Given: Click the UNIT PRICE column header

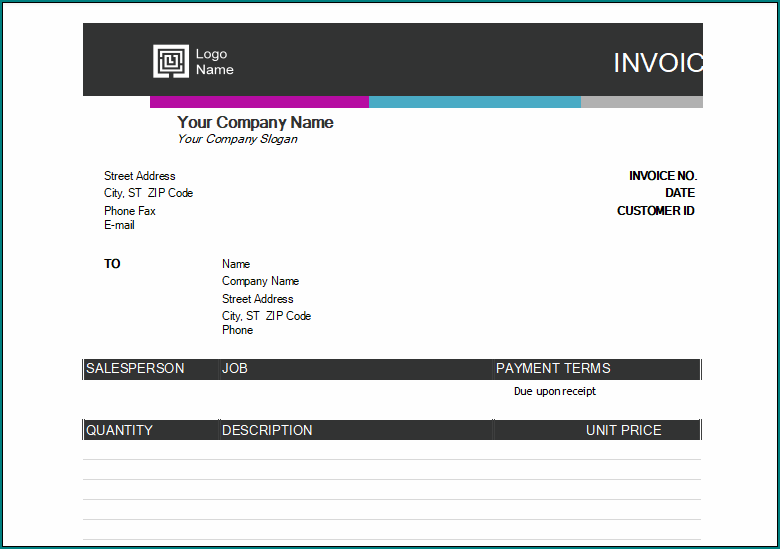Looking at the screenshot, I should pyautogui.click(x=624, y=430).
